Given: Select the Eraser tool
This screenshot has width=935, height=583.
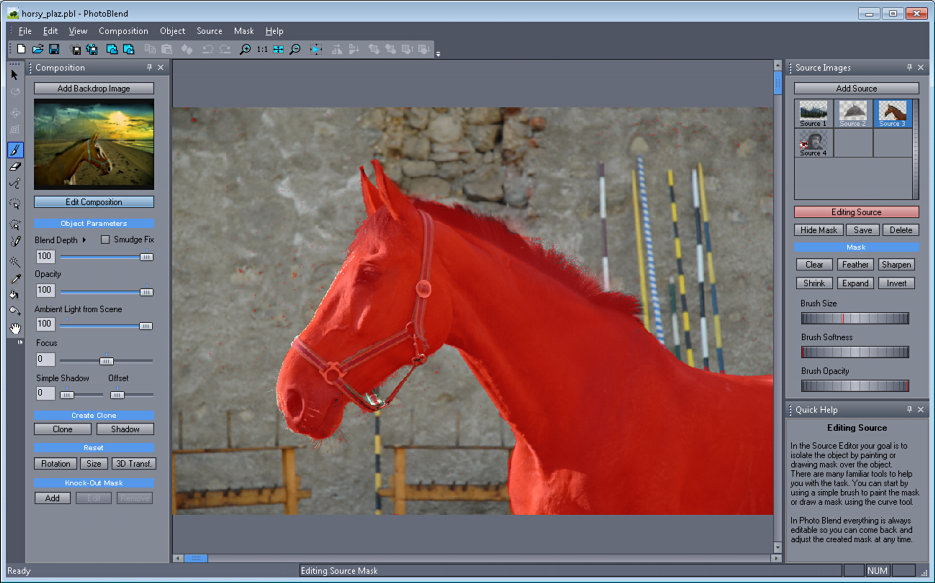Looking at the screenshot, I should [15, 167].
